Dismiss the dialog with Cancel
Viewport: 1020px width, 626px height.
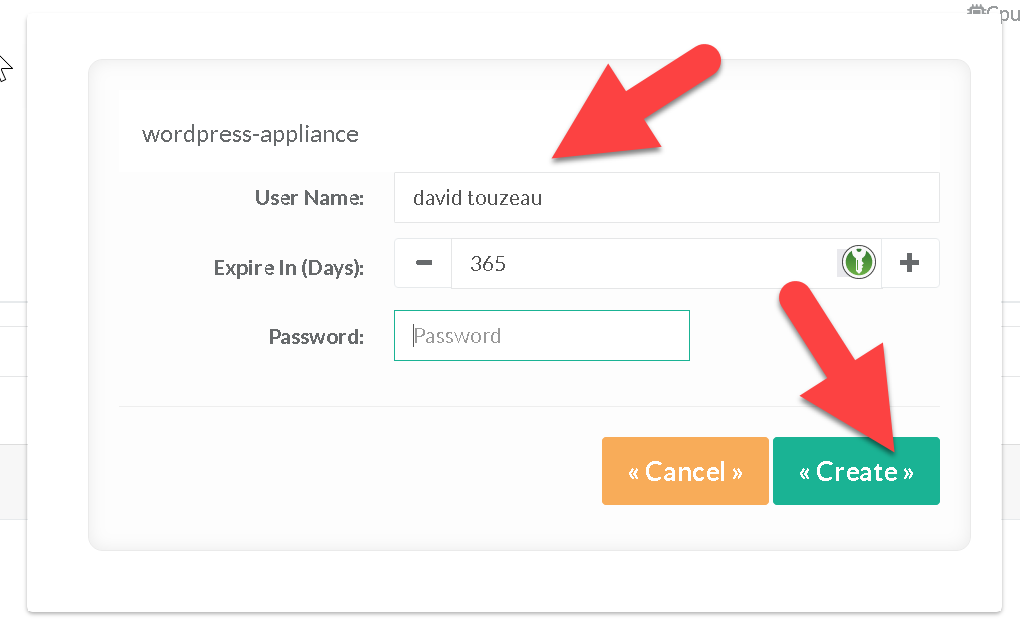click(685, 471)
